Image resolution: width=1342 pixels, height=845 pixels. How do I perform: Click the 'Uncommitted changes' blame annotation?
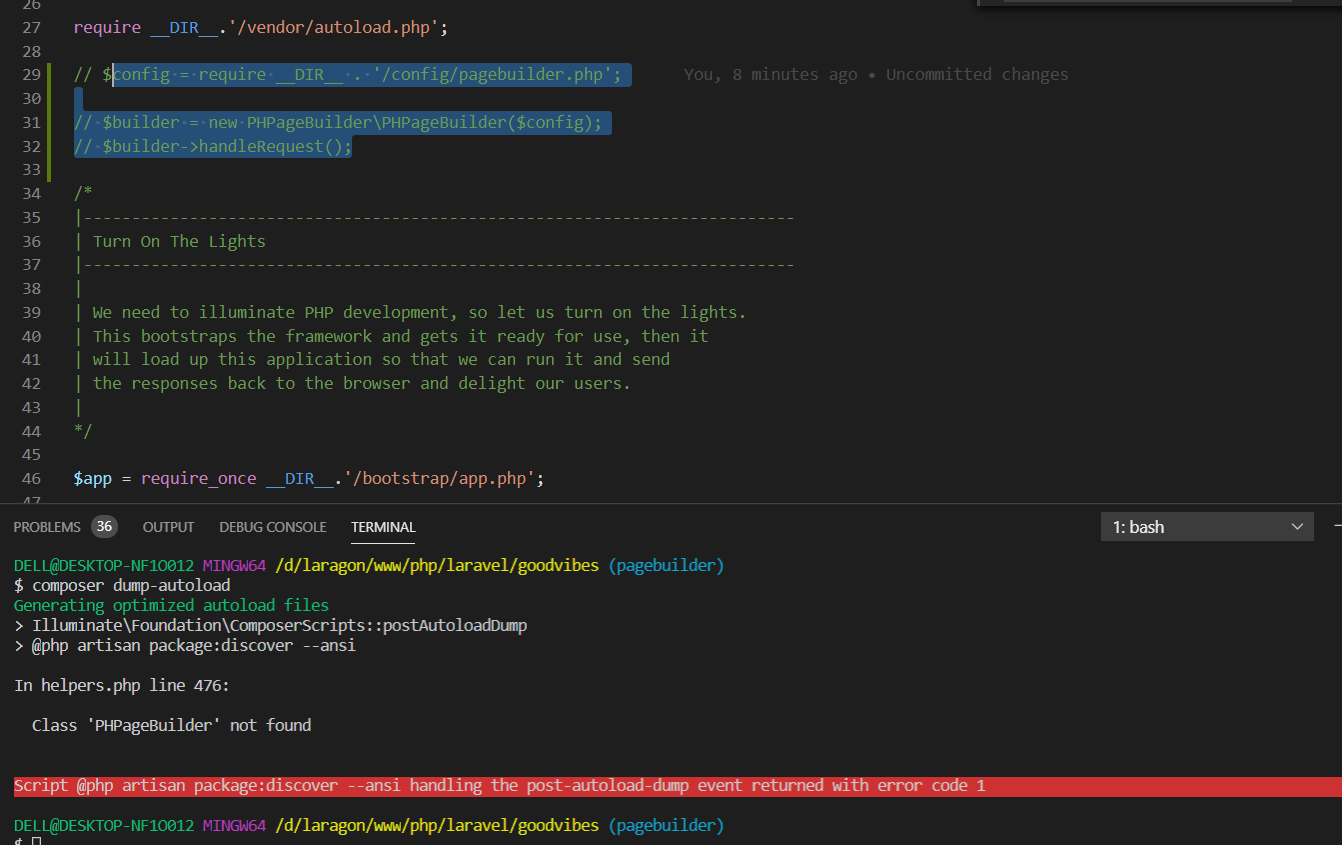coord(977,74)
